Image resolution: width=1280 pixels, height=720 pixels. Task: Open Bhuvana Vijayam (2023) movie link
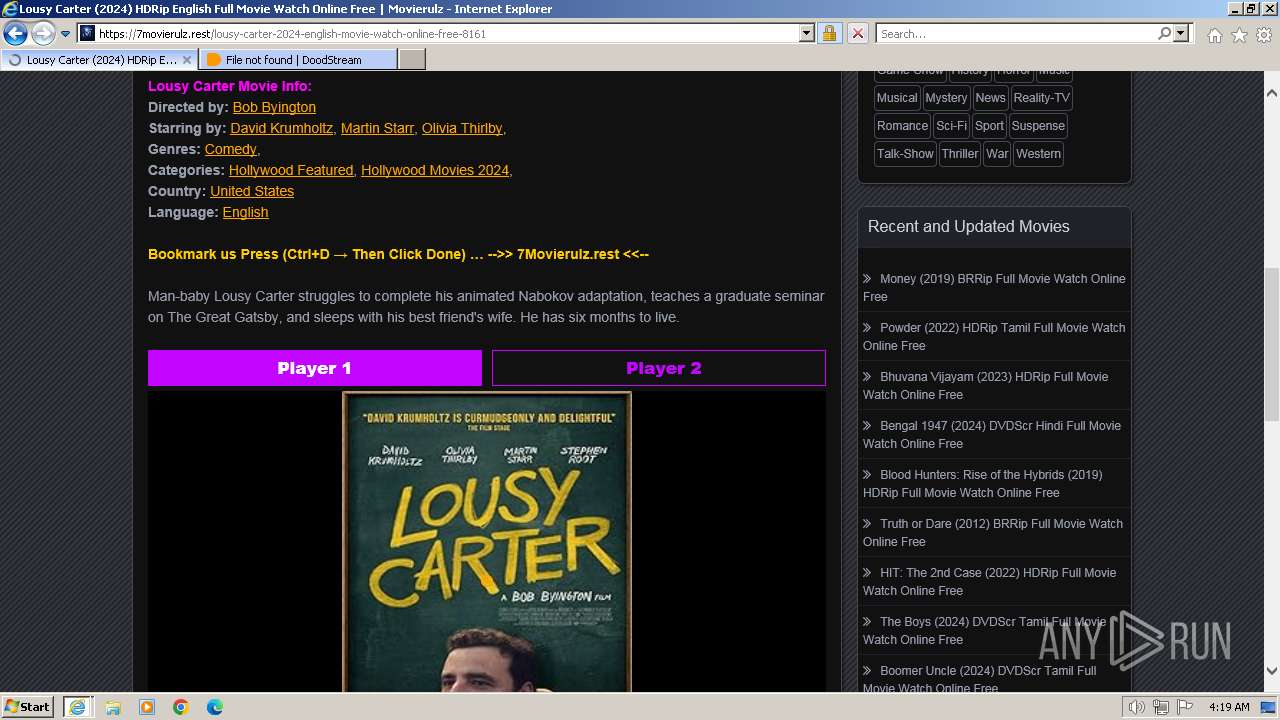(x=986, y=386)
